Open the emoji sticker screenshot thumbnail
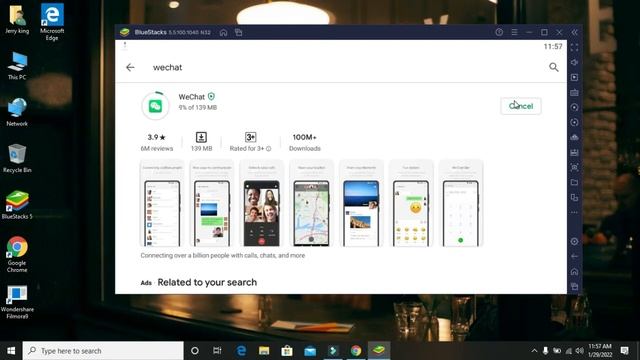This screenshot has height=360, width=640. click(x=411, y=204)
